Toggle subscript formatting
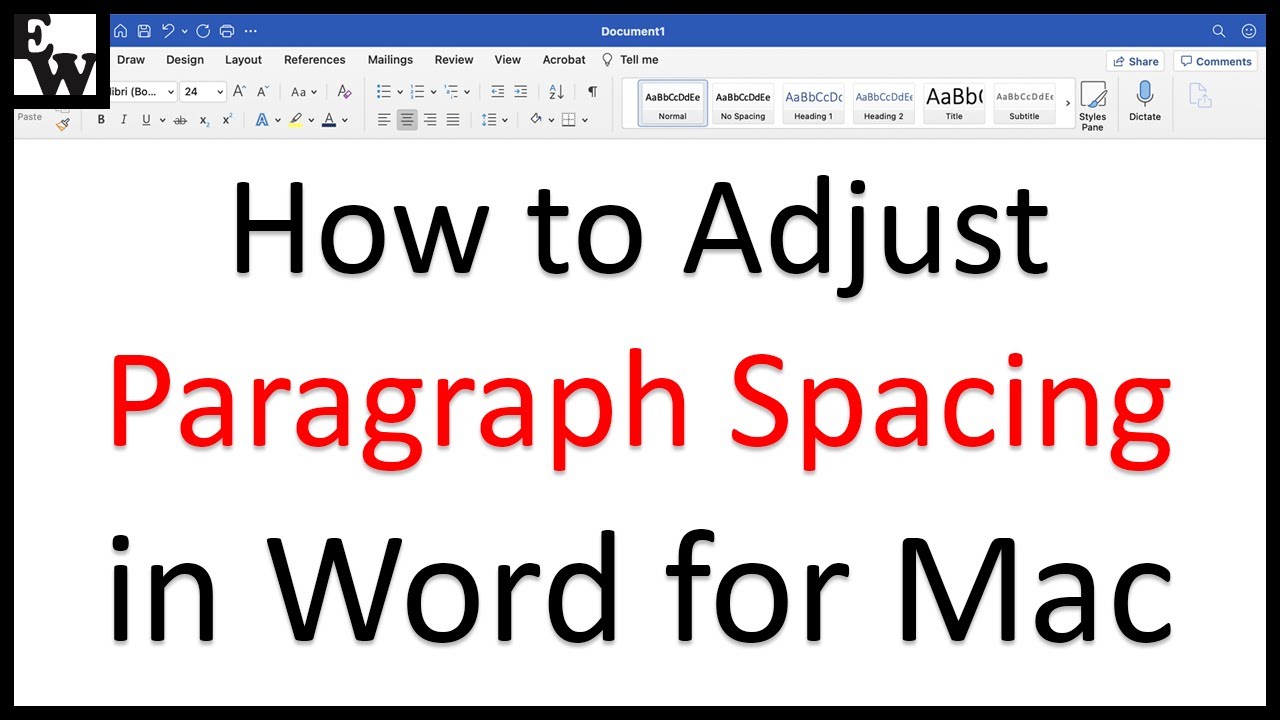The width and height of the screenshot is (1280, 720). tap(204, 120)
